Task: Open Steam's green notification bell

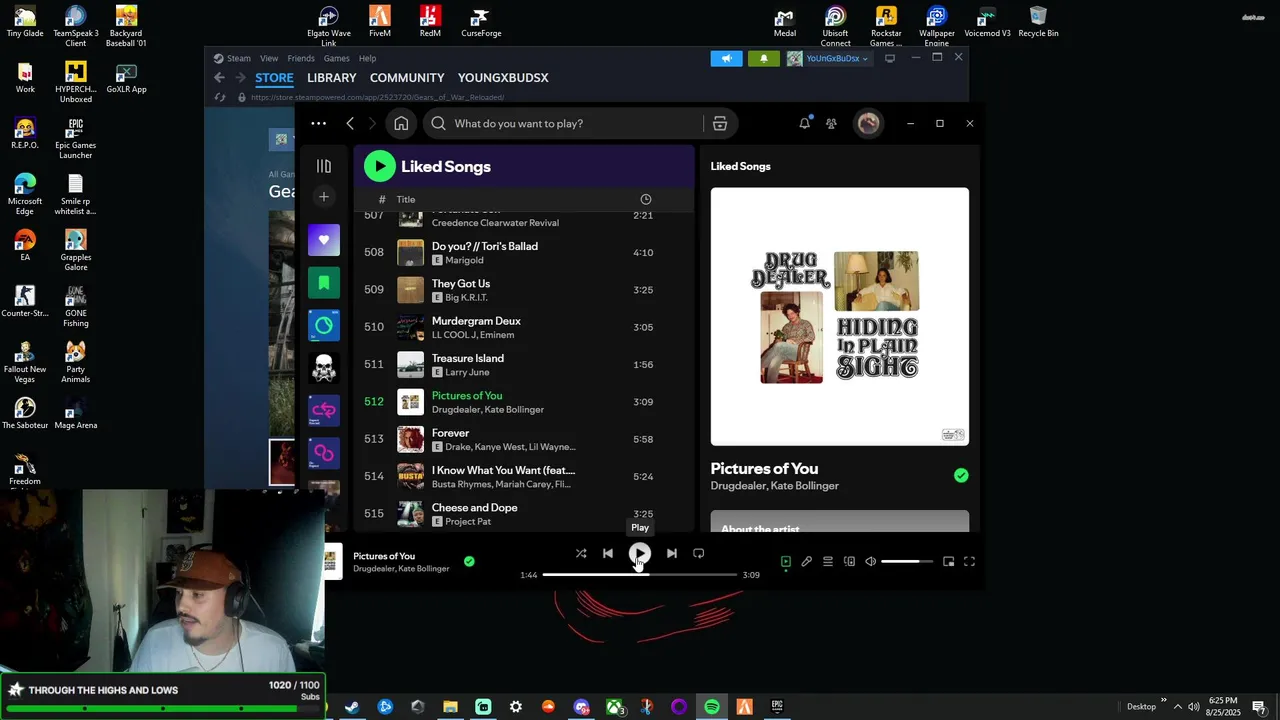Action: [x=764, y=58]
